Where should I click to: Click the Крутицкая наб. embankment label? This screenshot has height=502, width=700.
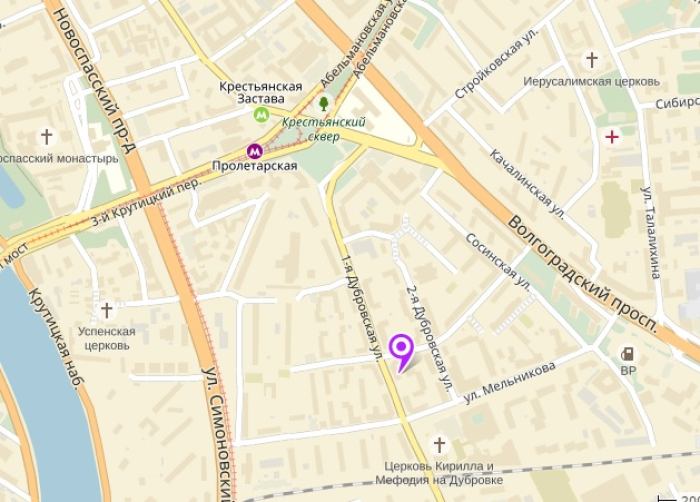56,339
